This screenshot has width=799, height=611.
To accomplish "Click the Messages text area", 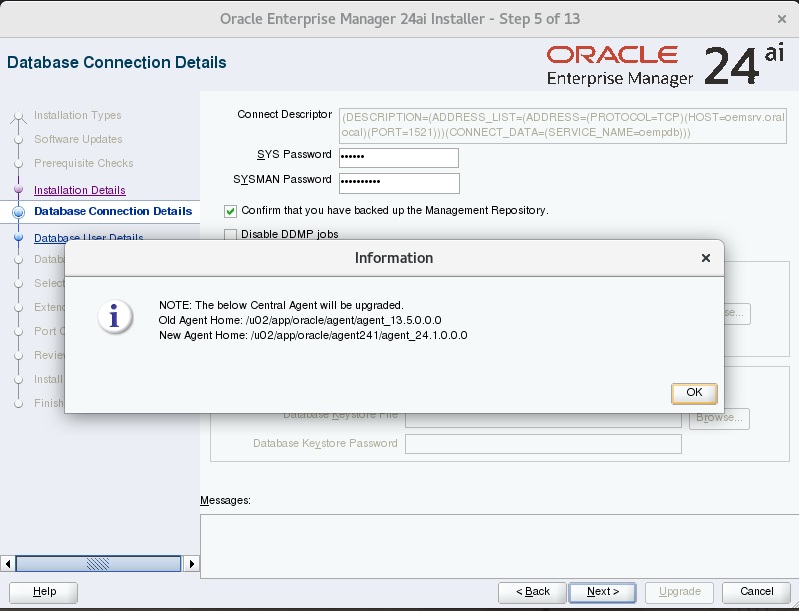I will (499, 546).
